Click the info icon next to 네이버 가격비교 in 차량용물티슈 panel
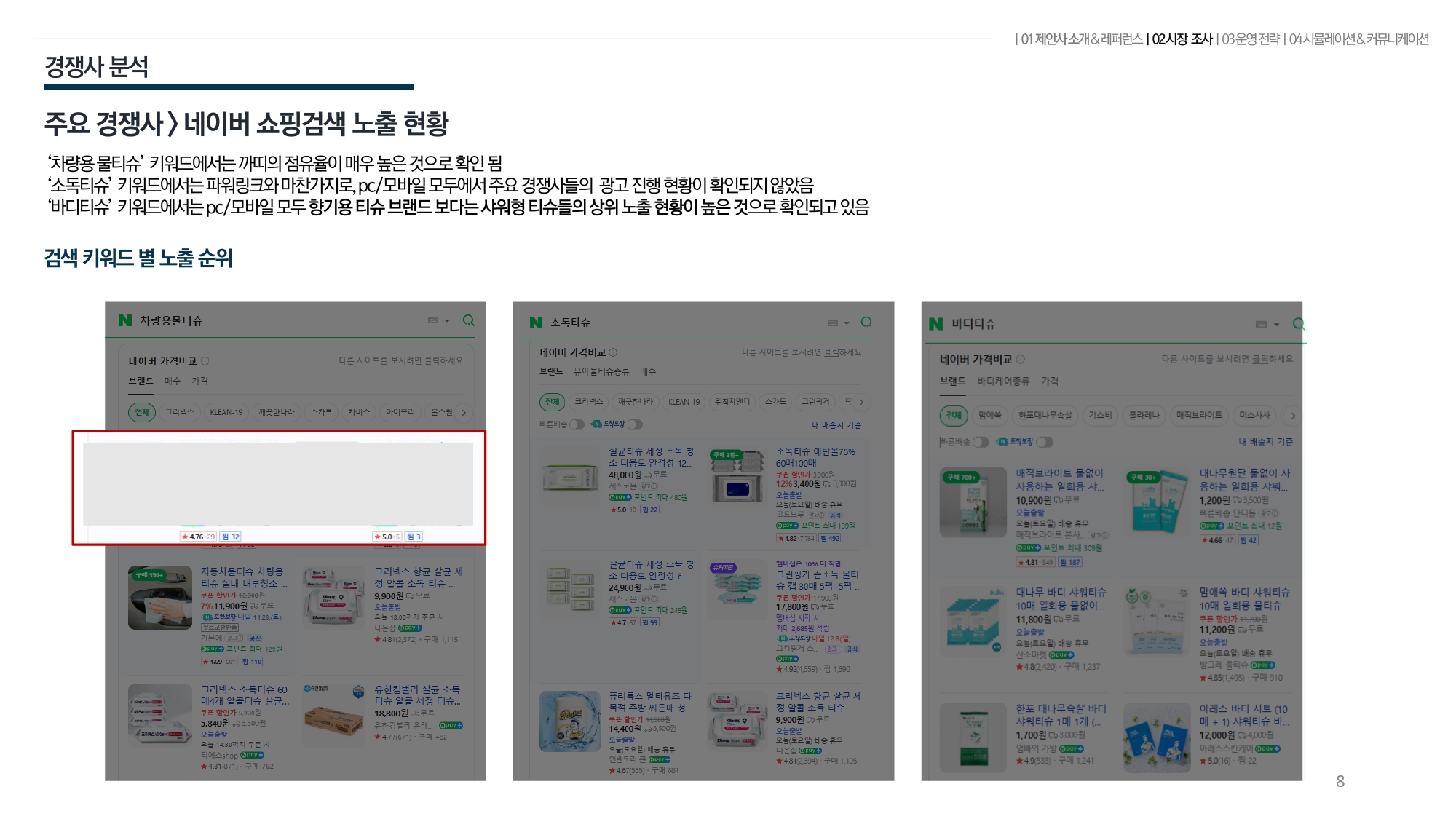 (x=205, y=361)
